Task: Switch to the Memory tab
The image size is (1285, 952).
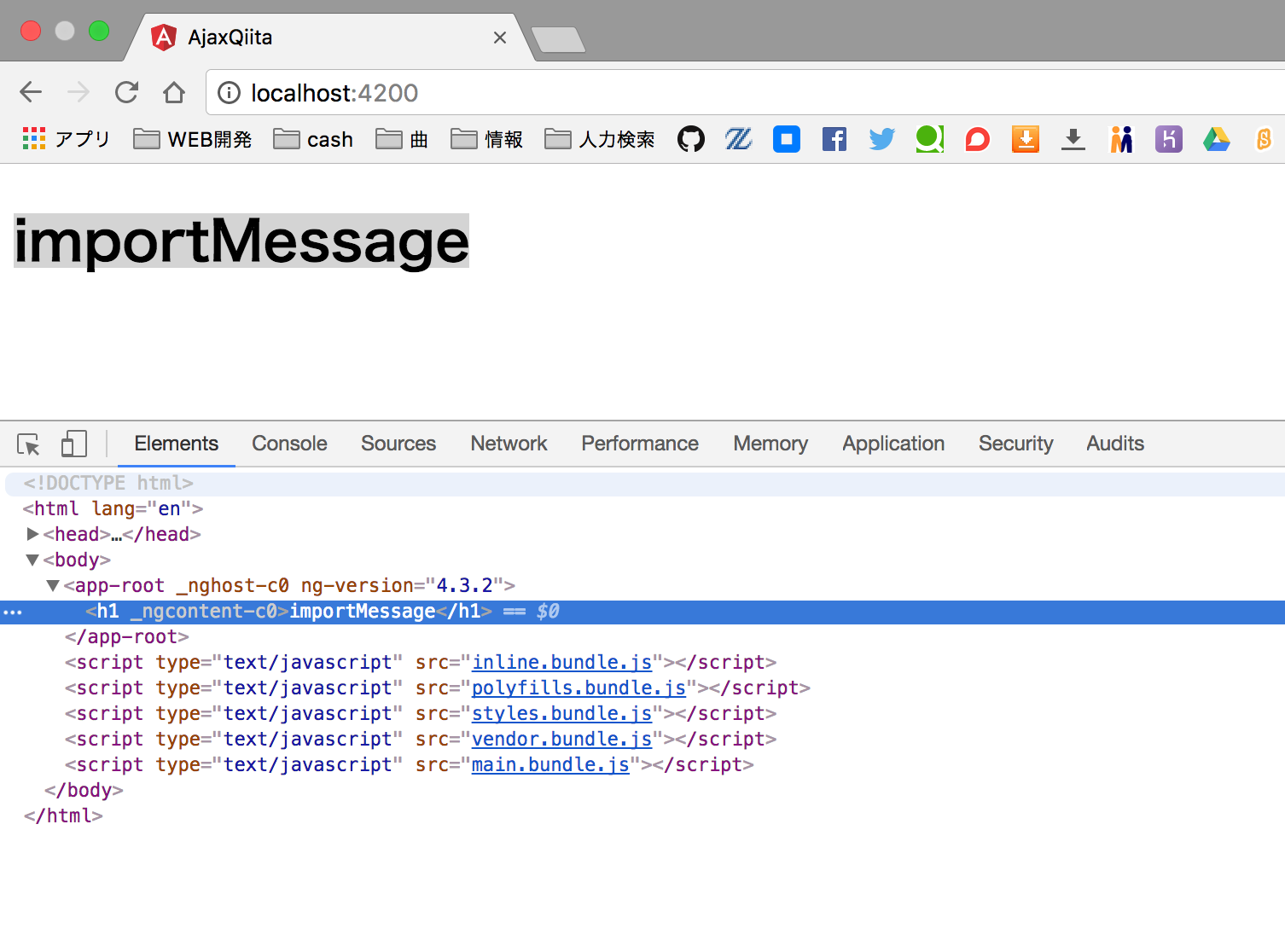Action: pos(770,444)
